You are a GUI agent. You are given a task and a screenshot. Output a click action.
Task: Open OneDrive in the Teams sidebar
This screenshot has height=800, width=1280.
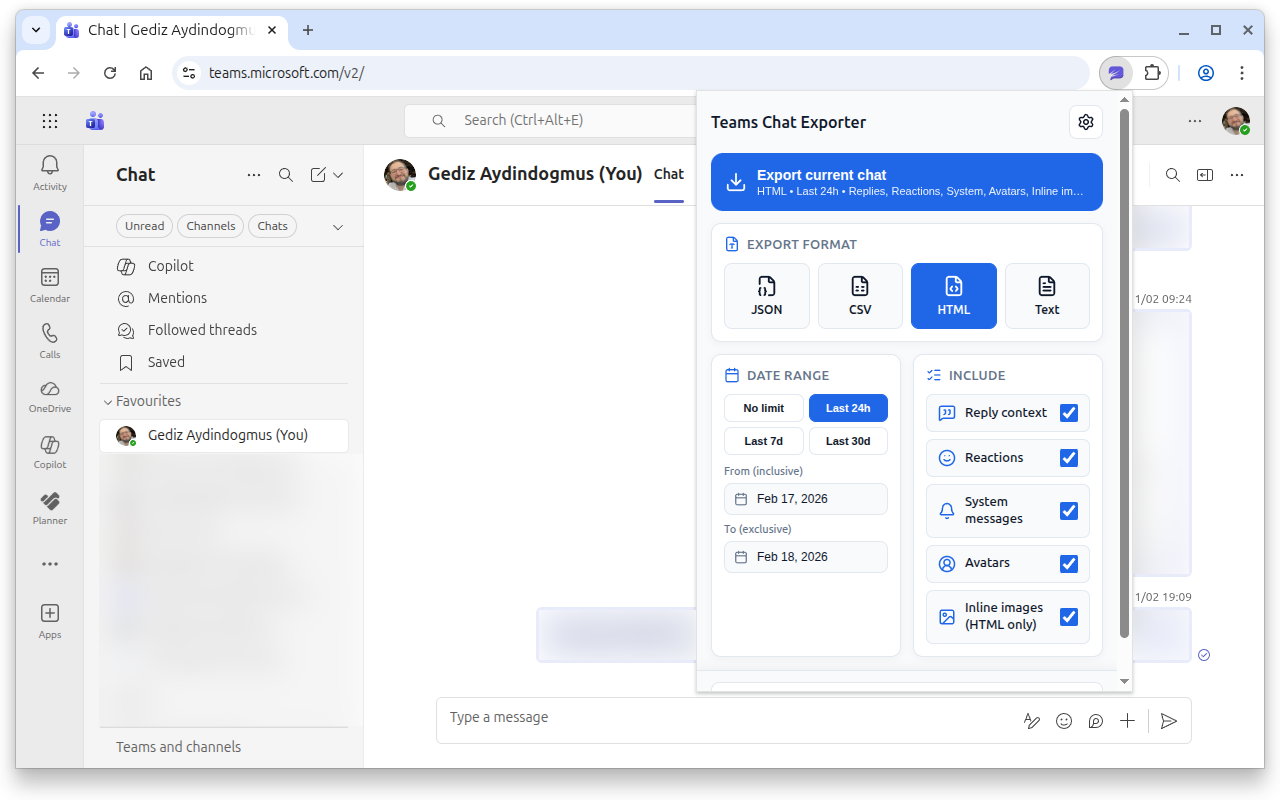50,396
